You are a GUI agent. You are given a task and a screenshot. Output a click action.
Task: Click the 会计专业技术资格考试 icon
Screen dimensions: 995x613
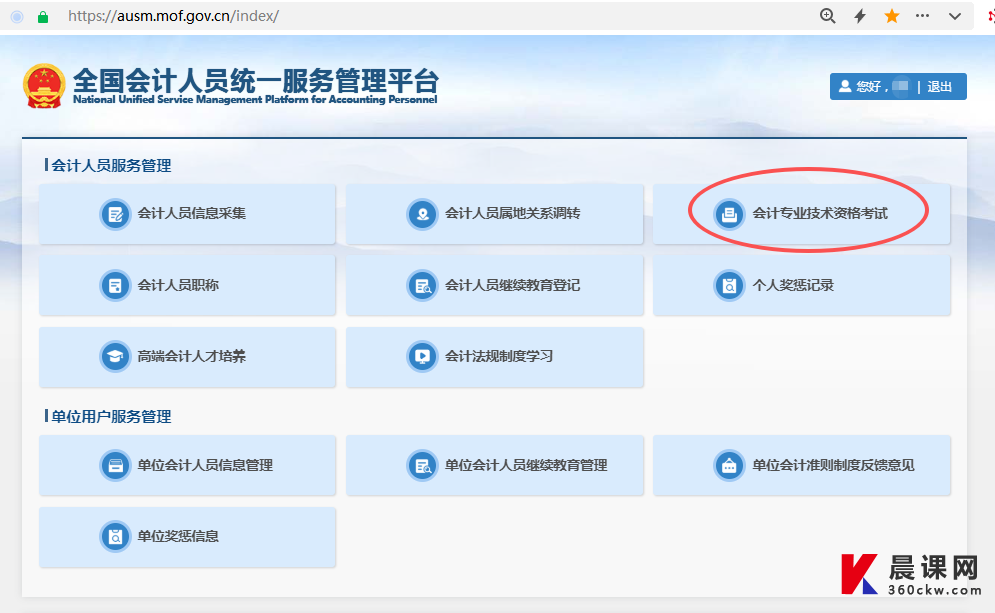tap(729, 214)
